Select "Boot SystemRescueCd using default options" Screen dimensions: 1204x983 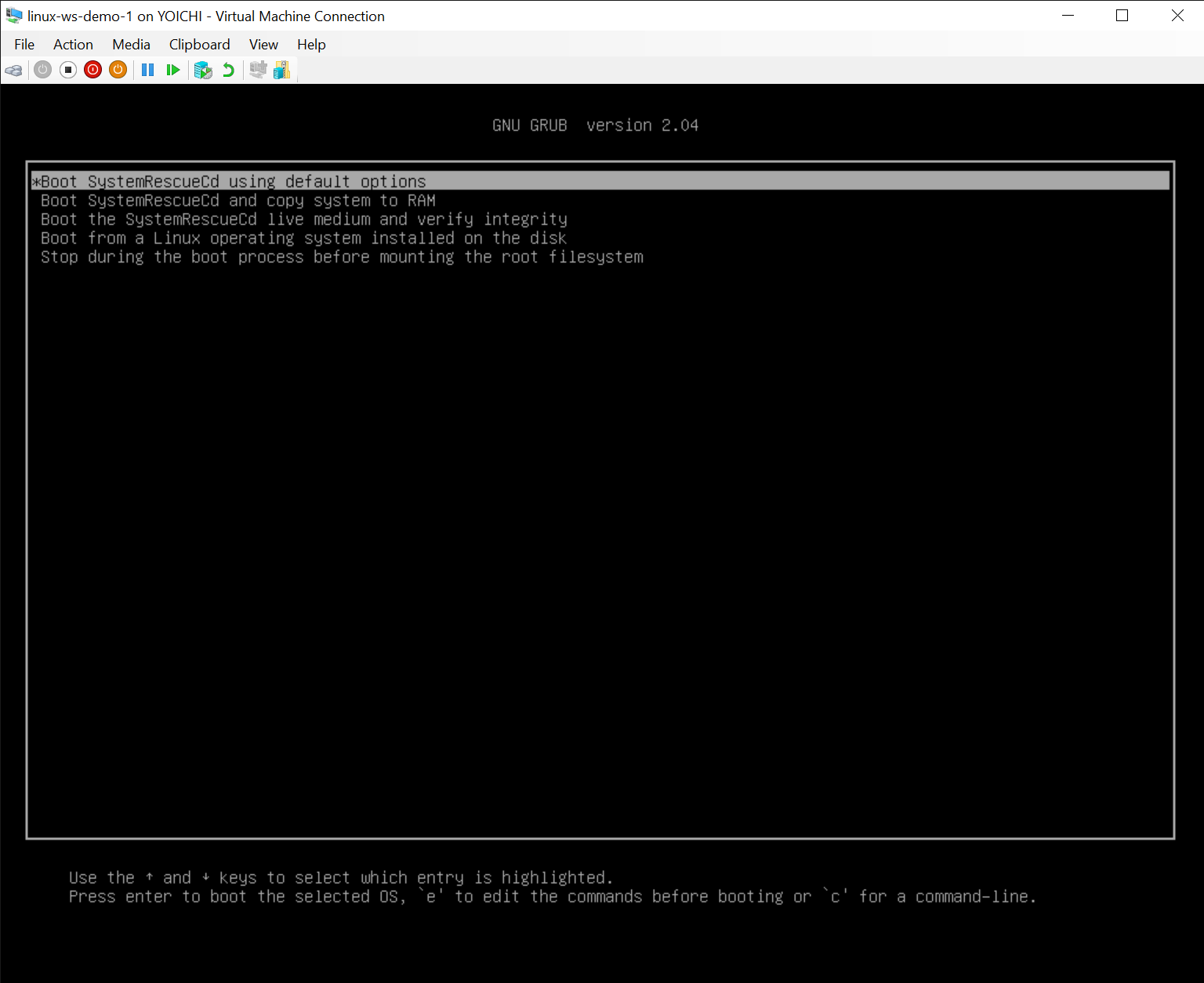point(600,181)
